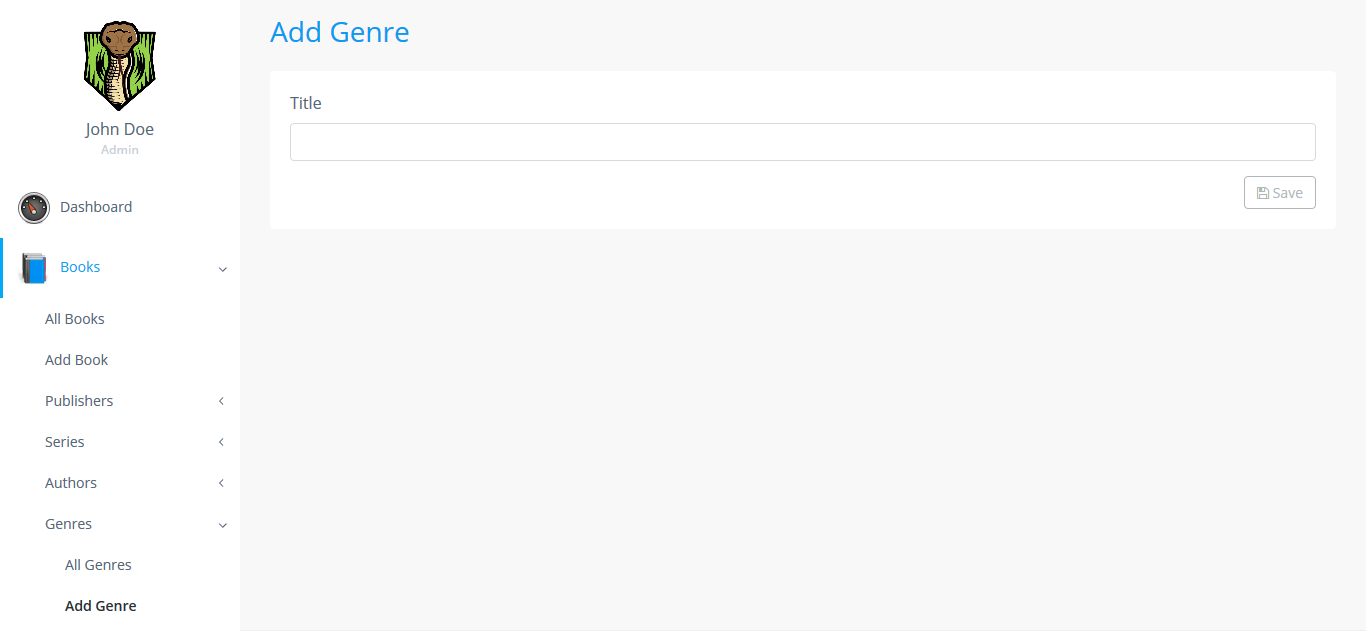Collapse the Genres submenu chevron
Viewport: 1366px width, 638px height.
coord(223,525)
